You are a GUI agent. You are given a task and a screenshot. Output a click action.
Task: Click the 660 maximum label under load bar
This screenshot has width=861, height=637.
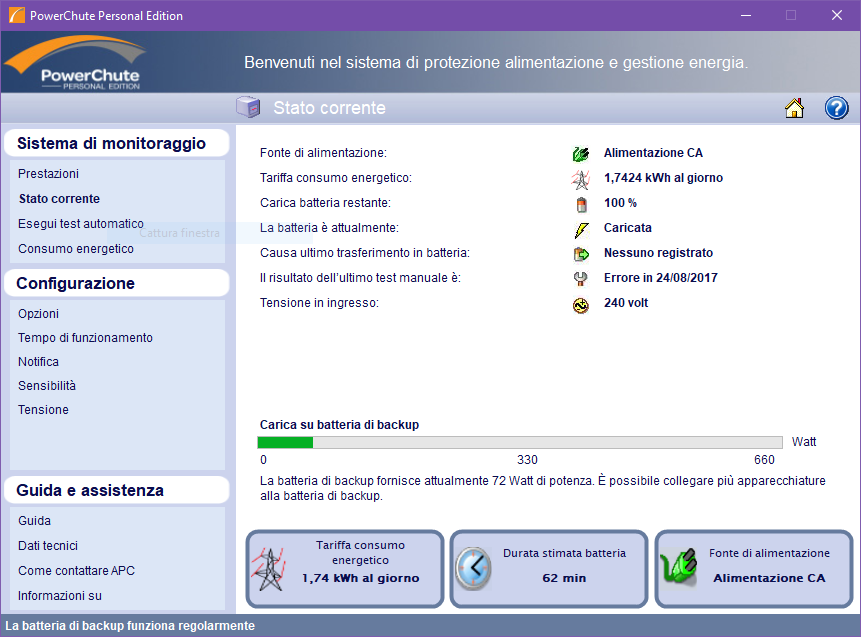coord(764,460)
